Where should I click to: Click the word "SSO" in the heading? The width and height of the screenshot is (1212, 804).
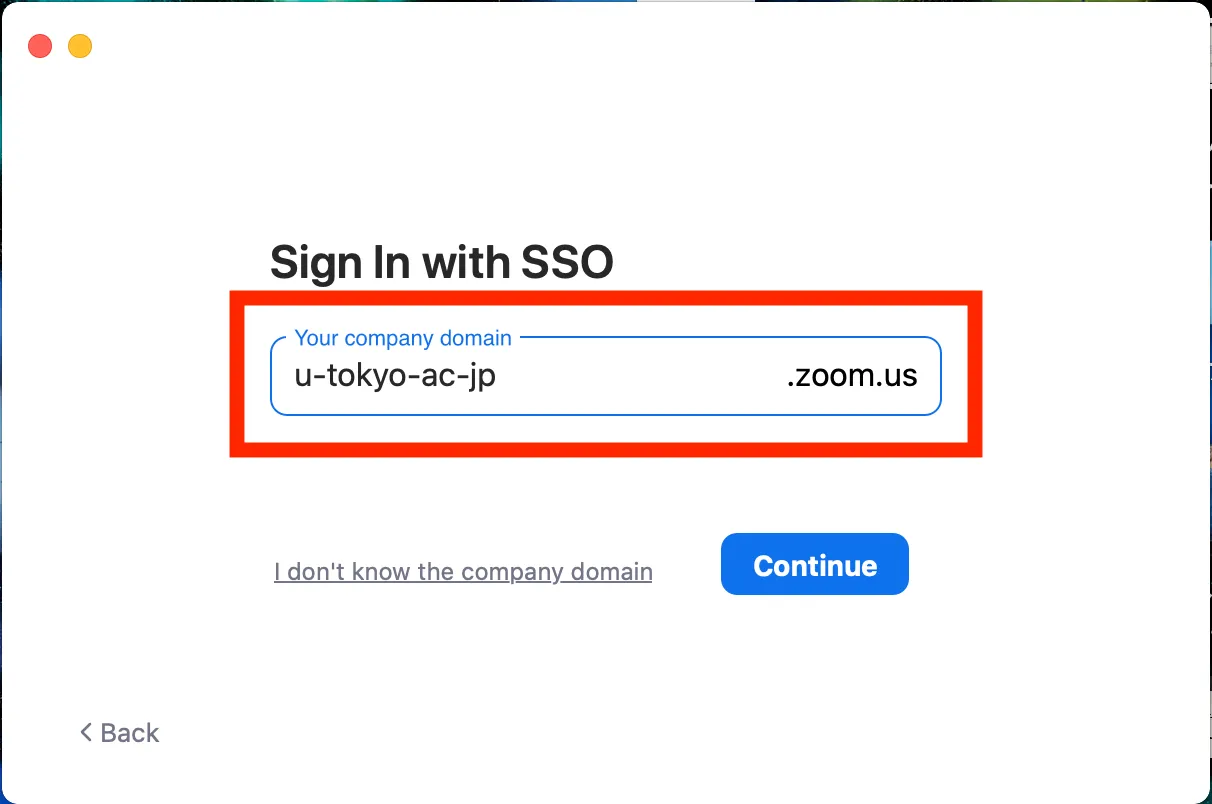(x=567, y=262)
